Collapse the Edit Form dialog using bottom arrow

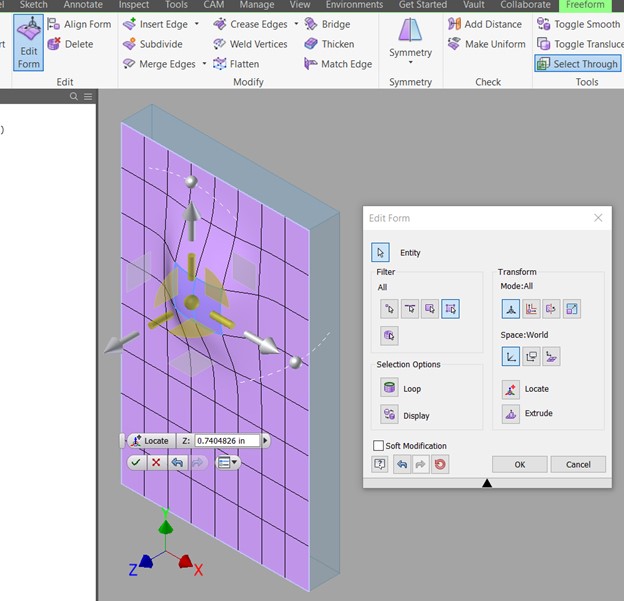[x=487, y=483]
